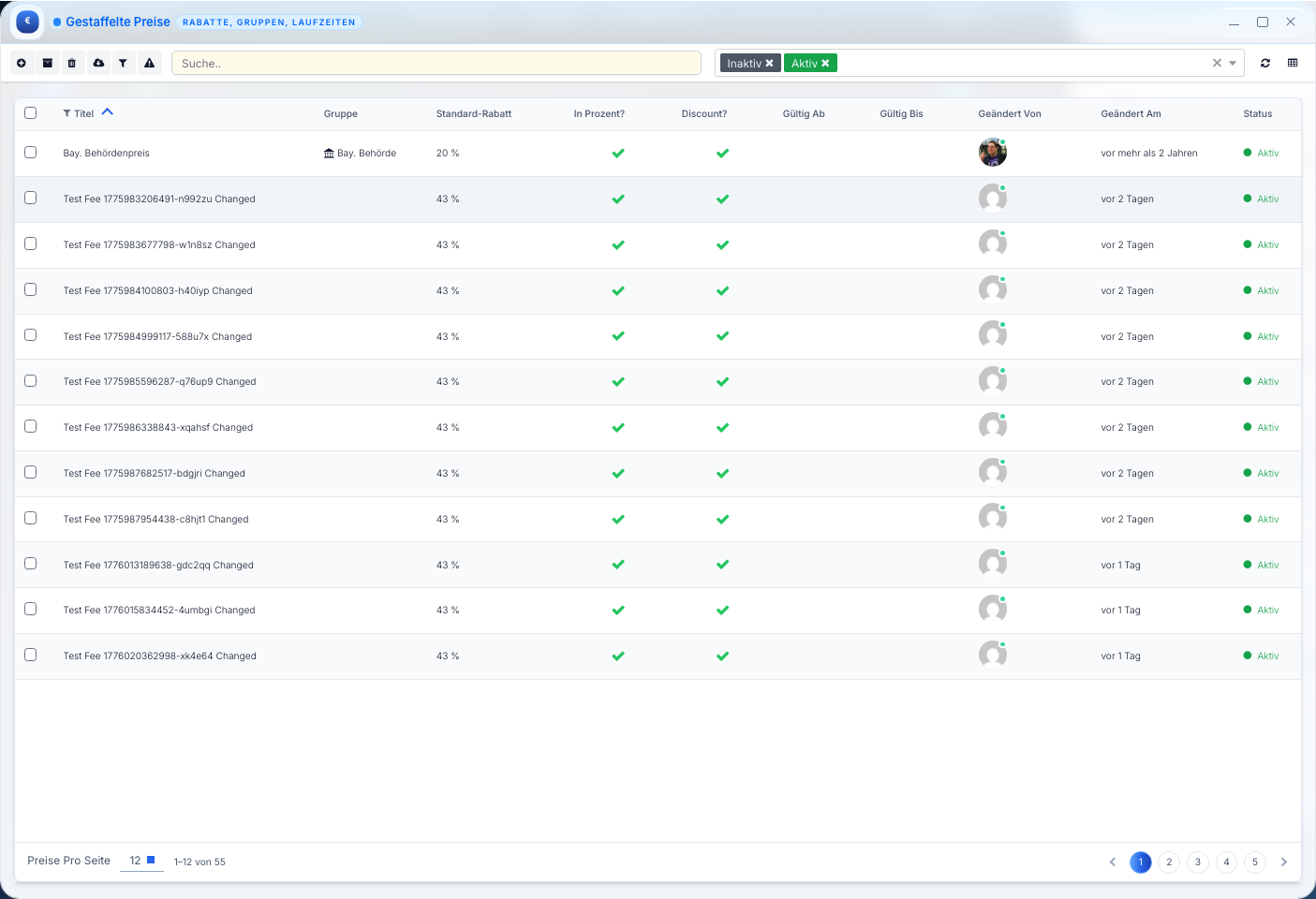Tick the select-all checkbox in table header
The width and height of the screenshot is (1316, 899).
(x=31, y=113)
